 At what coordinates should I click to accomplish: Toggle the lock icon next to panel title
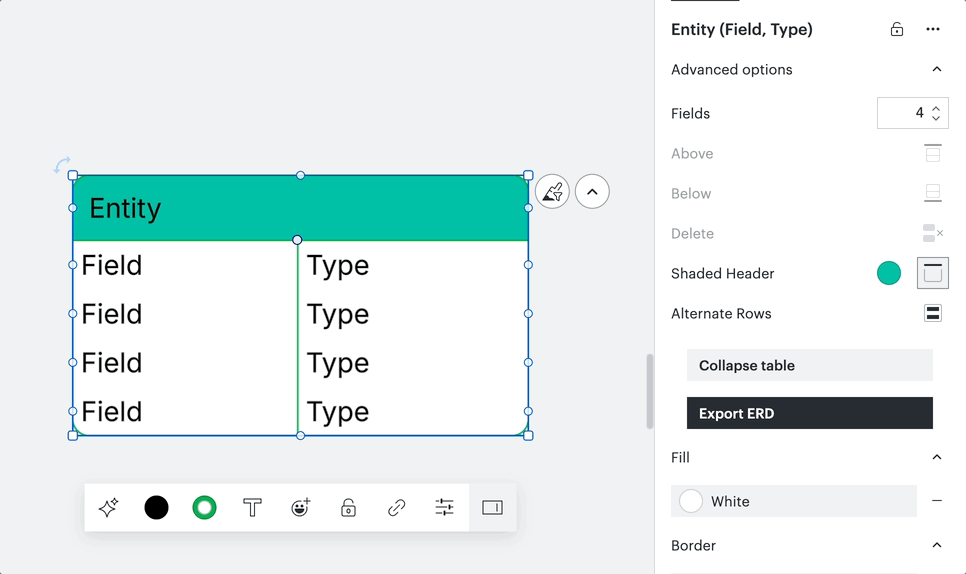coord(897,29)
